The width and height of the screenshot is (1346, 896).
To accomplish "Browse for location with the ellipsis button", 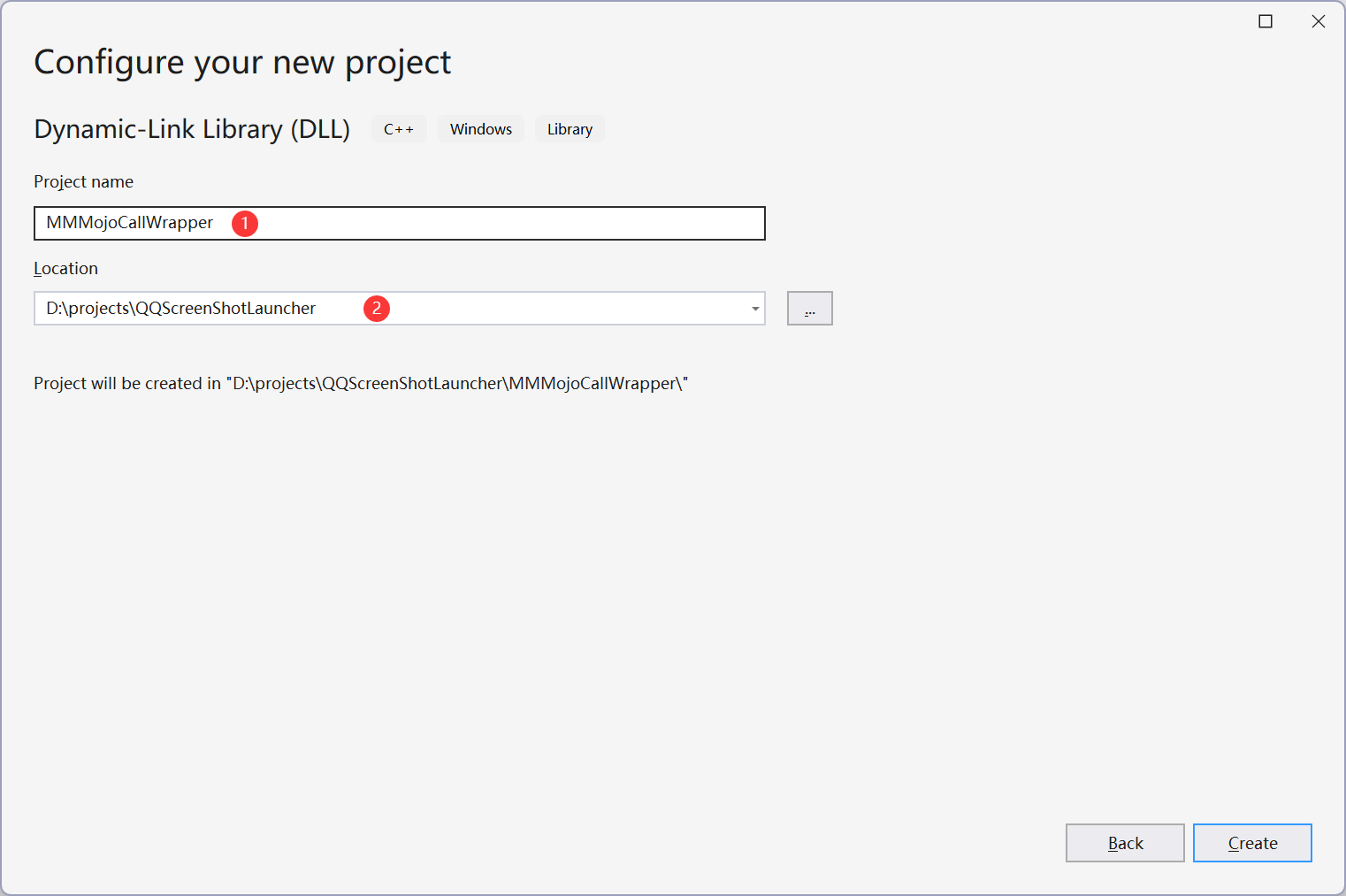I will 810,309.
